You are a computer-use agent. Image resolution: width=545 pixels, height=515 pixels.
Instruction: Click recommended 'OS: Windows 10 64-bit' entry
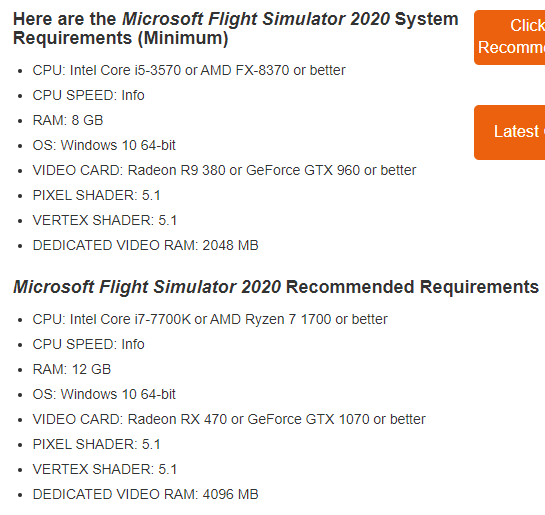pyautogui.click(x=104, y=394)
